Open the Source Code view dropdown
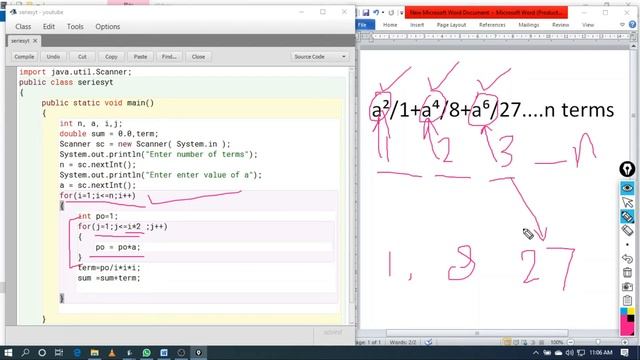This screenshot has height=360, width=640. (x=320, y=57)
